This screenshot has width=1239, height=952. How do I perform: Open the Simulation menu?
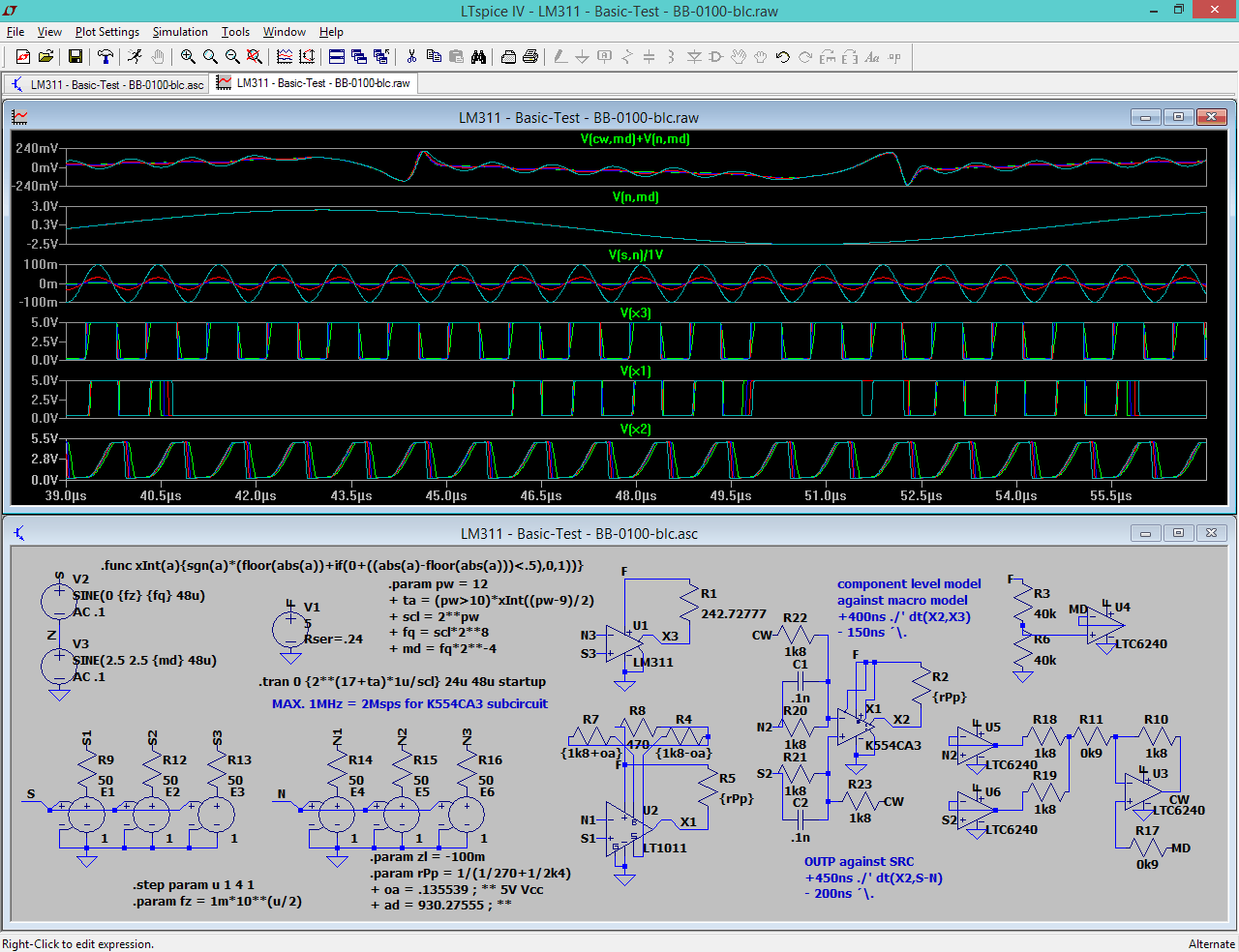point(180,32)
